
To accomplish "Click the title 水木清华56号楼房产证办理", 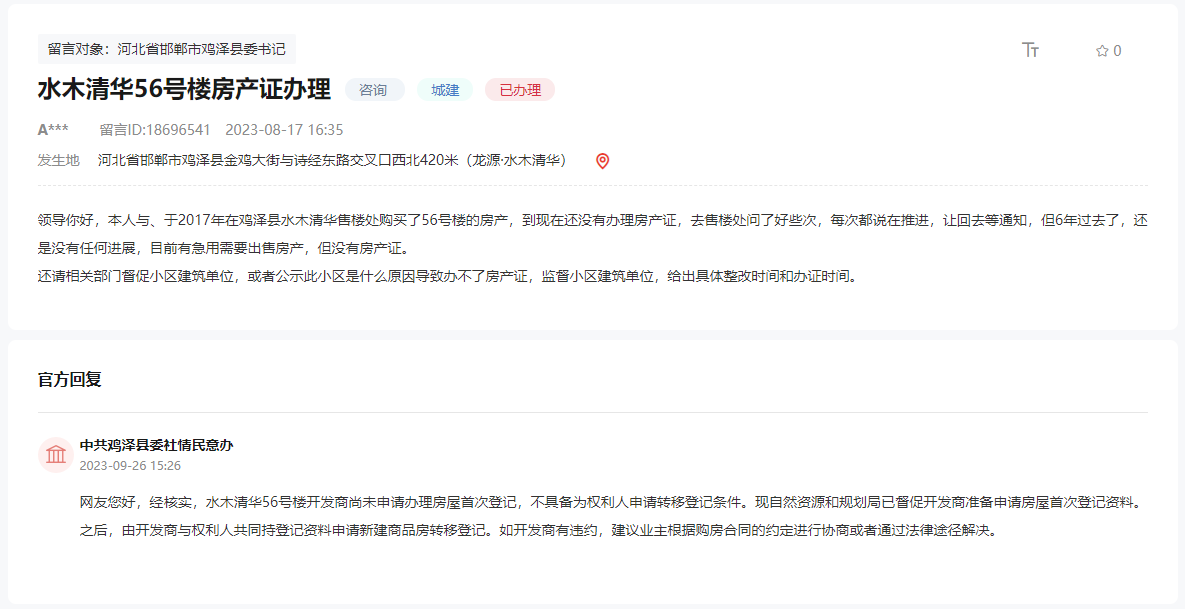I will (x=184, y=89).
